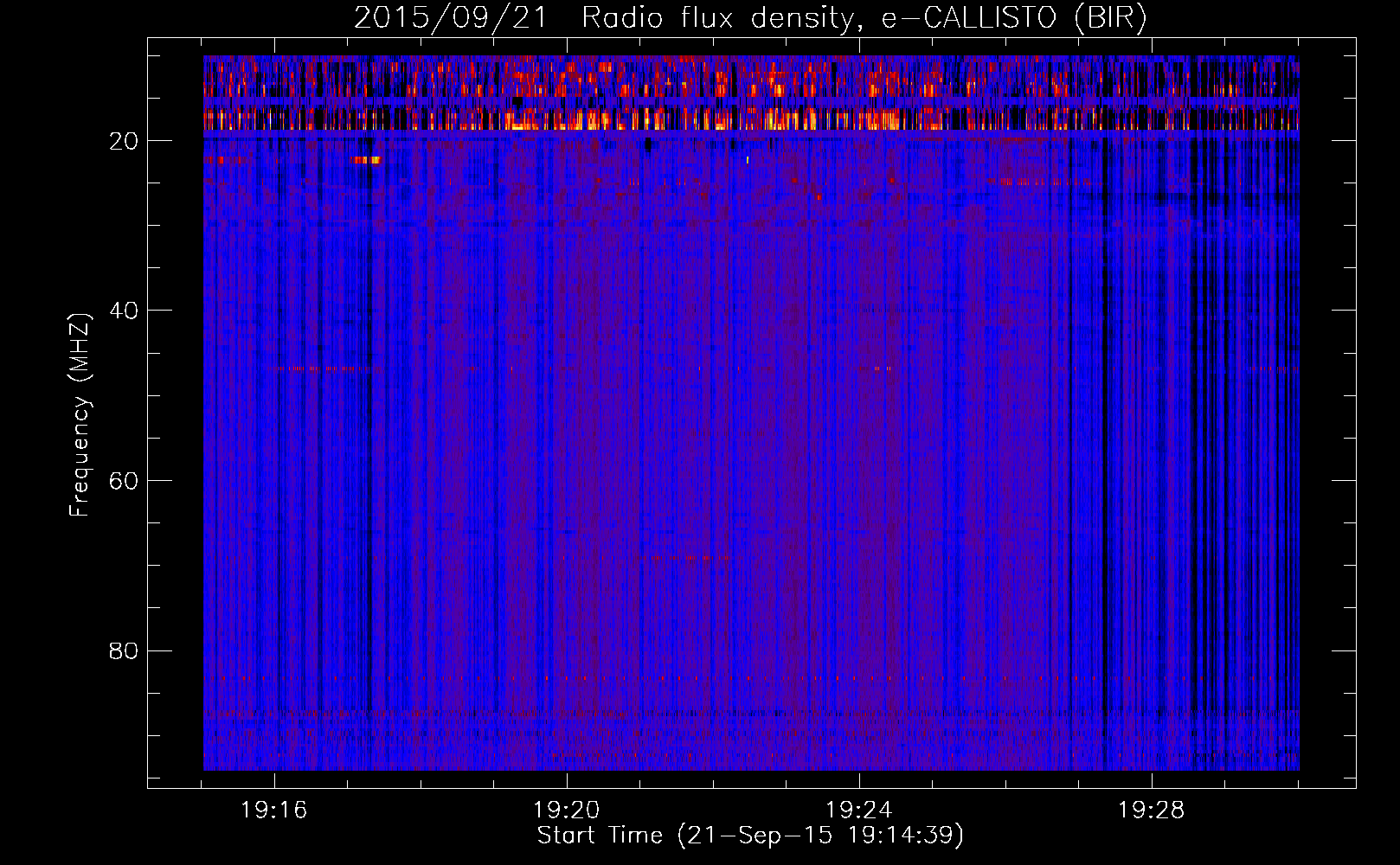
Task: Click the red streak near 69 MHz at 19:21
Action: tap(684, 558)
